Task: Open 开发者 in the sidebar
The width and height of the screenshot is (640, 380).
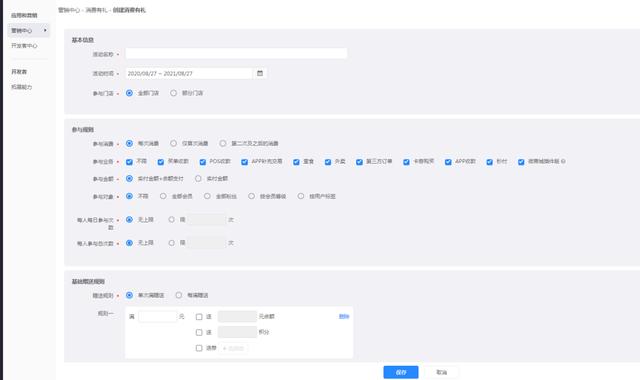Action: point(19,72)
